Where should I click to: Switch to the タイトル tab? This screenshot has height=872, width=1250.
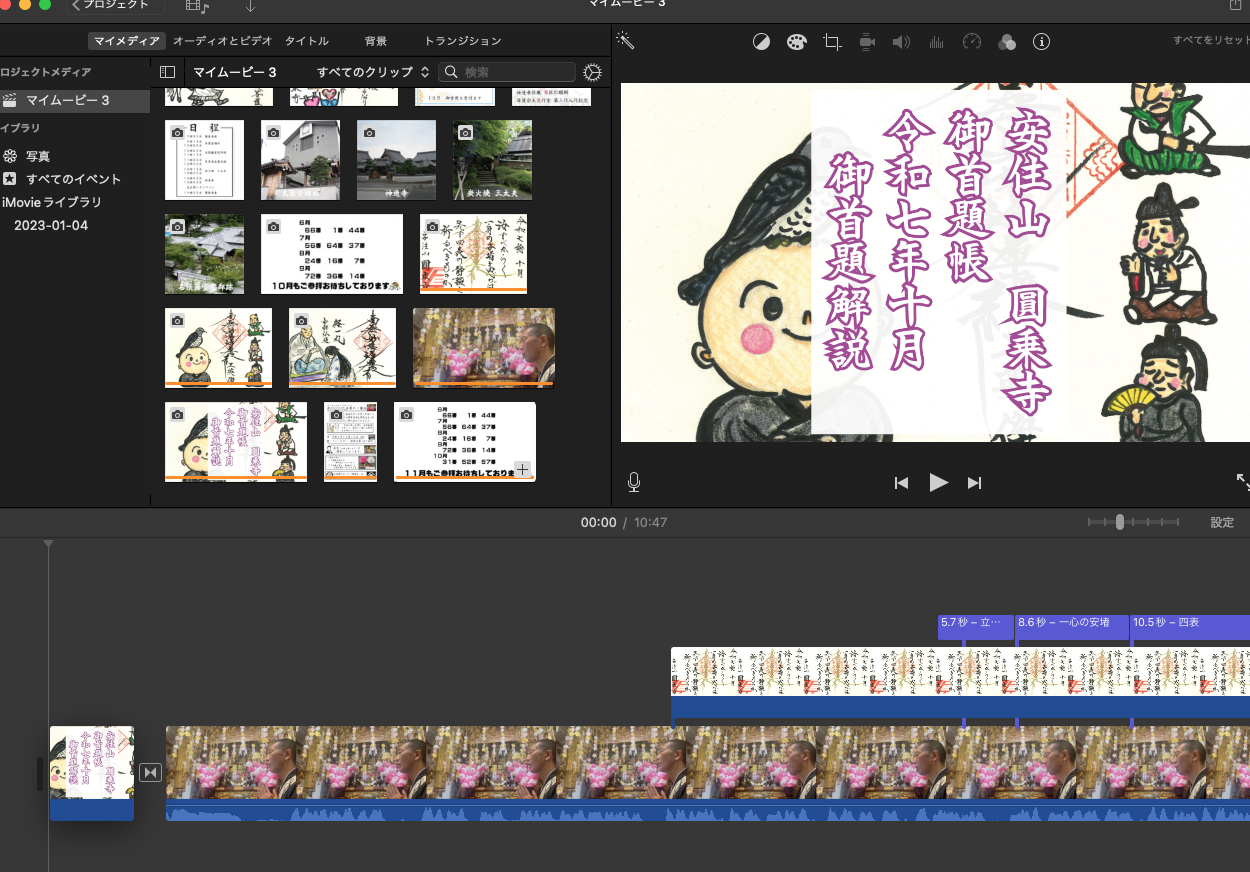306,41
